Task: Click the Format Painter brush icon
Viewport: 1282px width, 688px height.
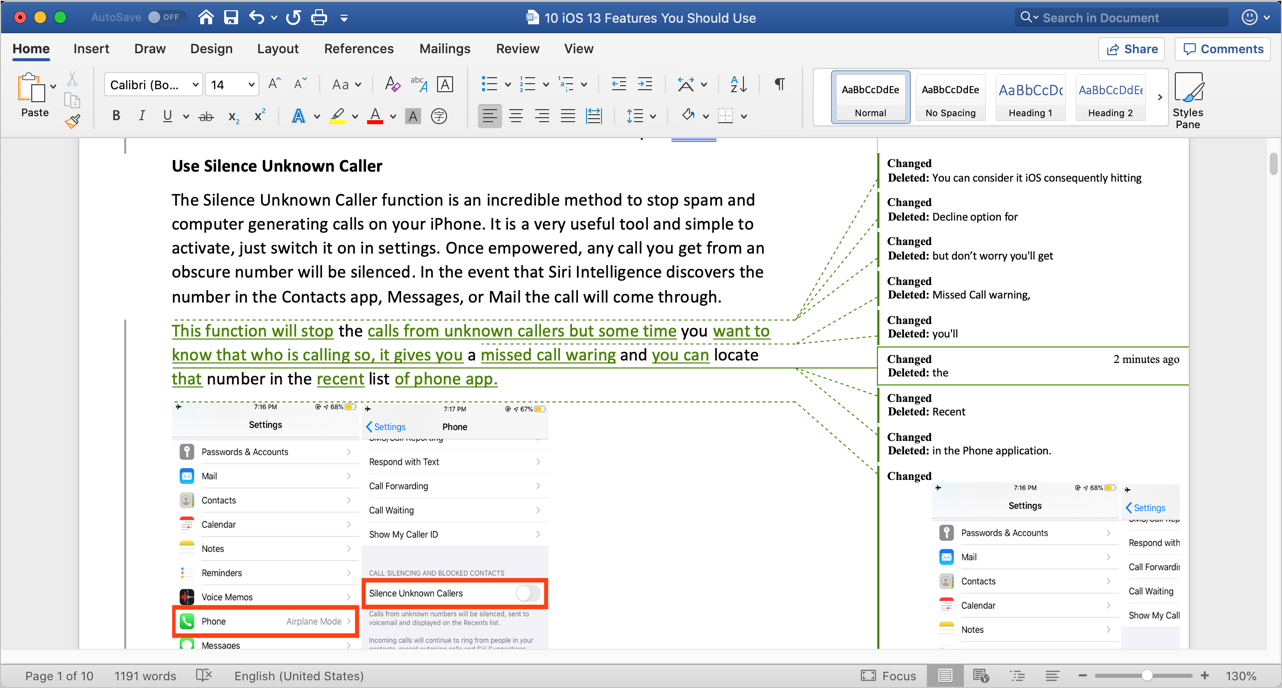Action: [x=72, y=121]
